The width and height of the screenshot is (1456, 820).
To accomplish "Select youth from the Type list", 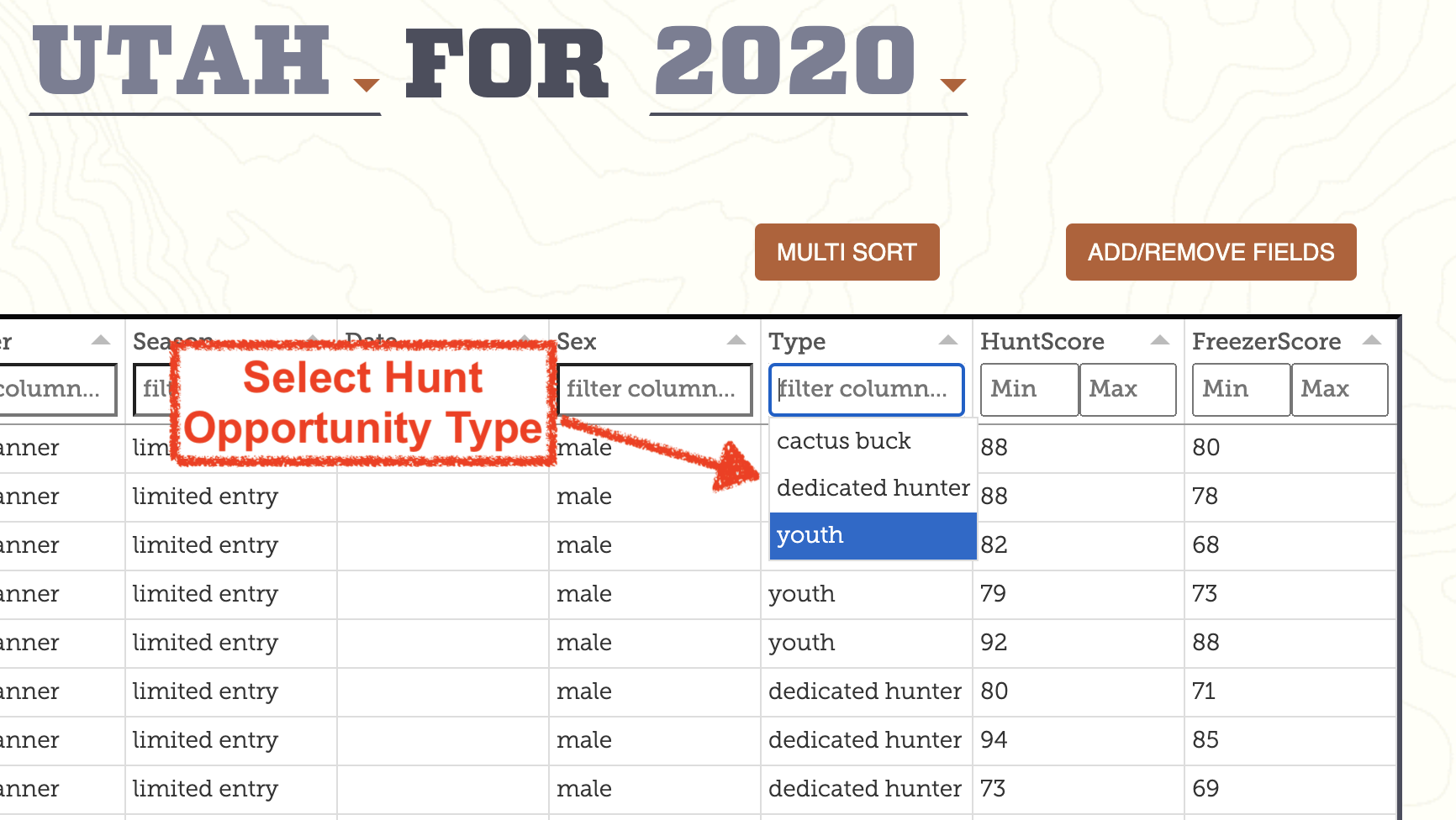I will [x=873, y=535].
